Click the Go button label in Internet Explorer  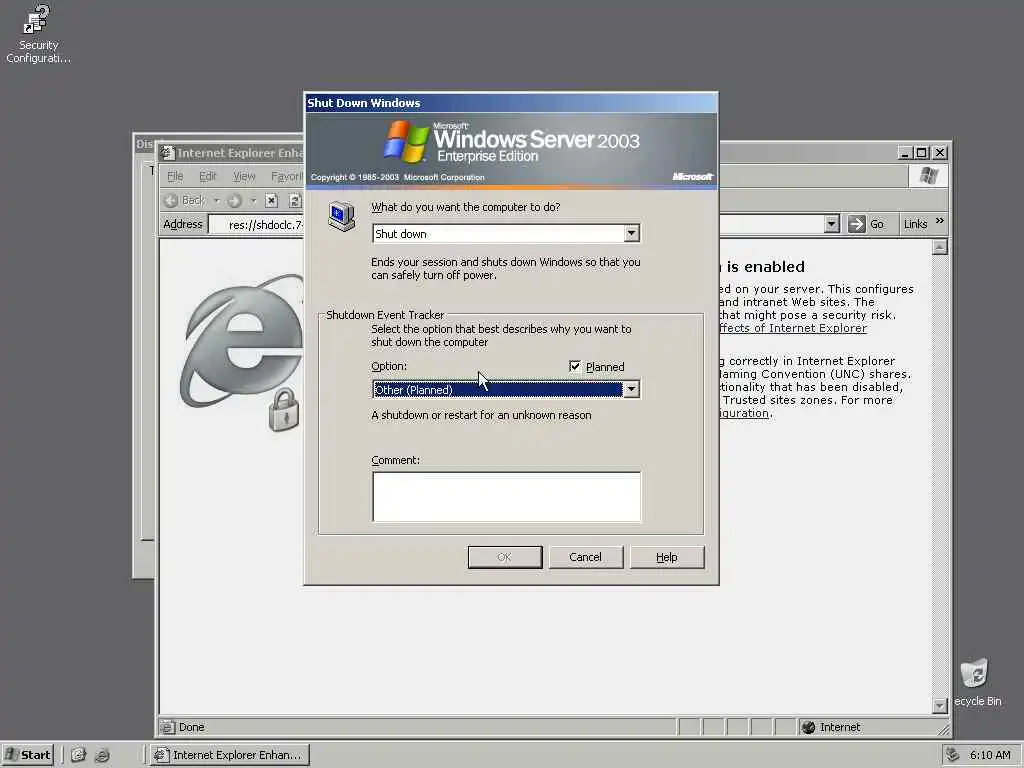coord(877,224)
